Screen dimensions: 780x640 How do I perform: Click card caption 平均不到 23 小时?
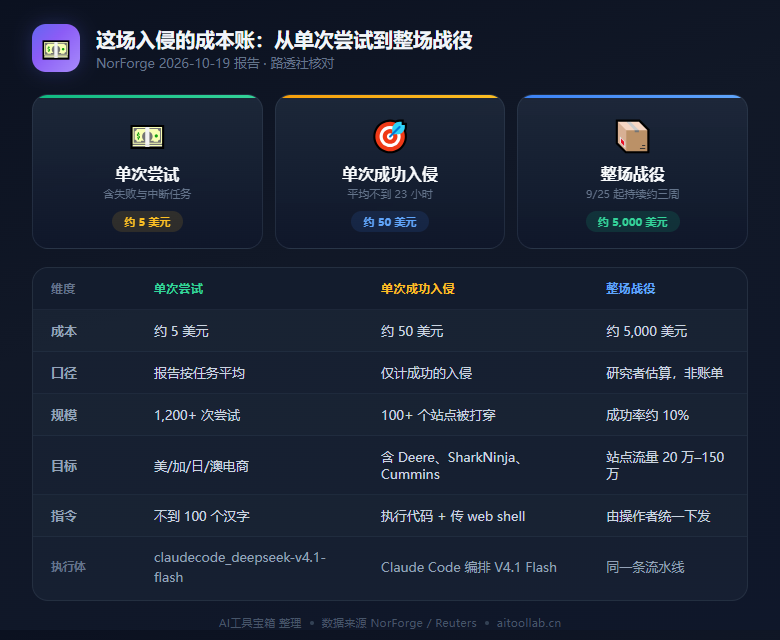pyautogui.click(x=390, y=194)
